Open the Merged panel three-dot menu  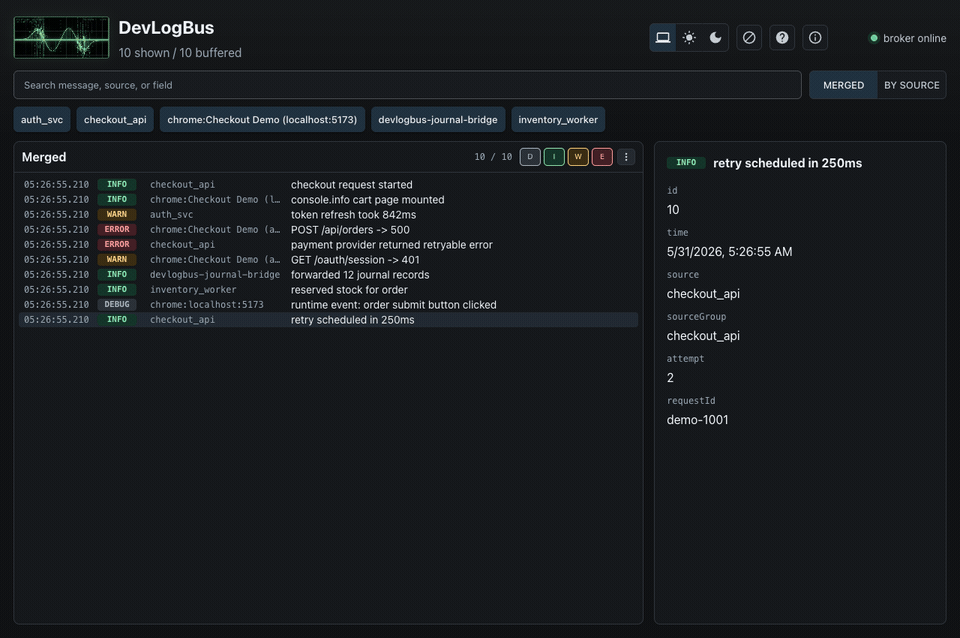[626, 157]
